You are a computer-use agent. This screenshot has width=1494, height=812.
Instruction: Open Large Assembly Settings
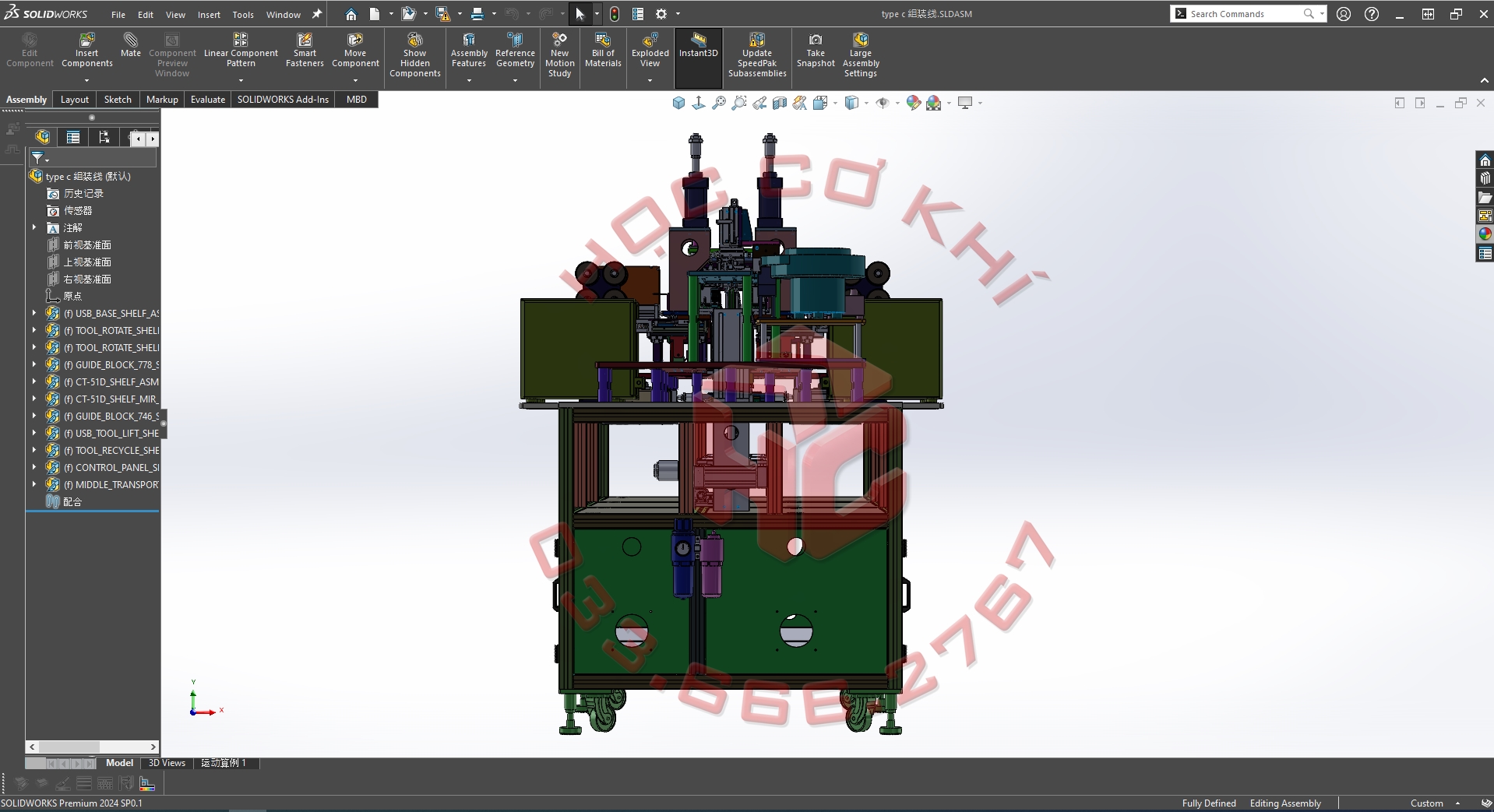[861, 54]
